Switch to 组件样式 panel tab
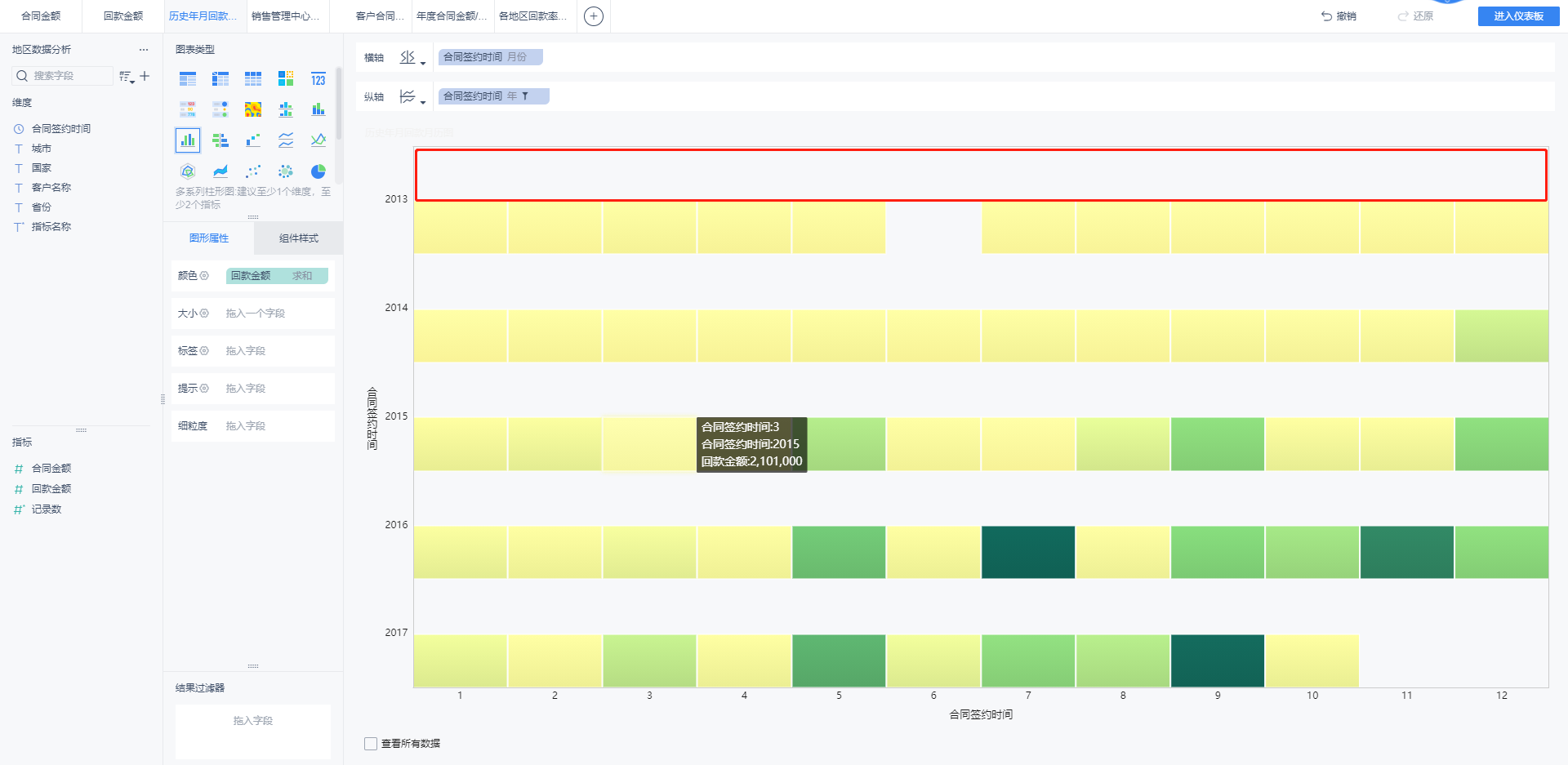Image resolution: width=1568 pixels, height=765 pixels. (x=299, y=238)
